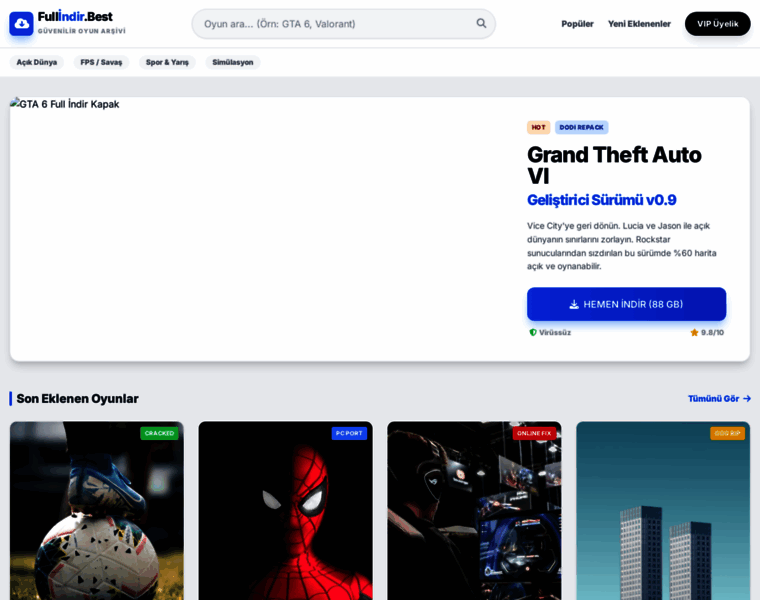Select the Simülasyon category chip
Screen dimensions: 760x600
click(x=233, y=62)
